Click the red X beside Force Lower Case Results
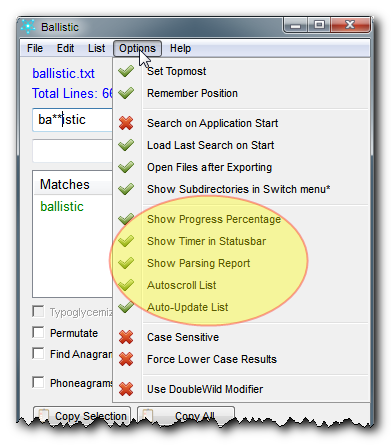The image size is (391, 445). tap(126, 359)
